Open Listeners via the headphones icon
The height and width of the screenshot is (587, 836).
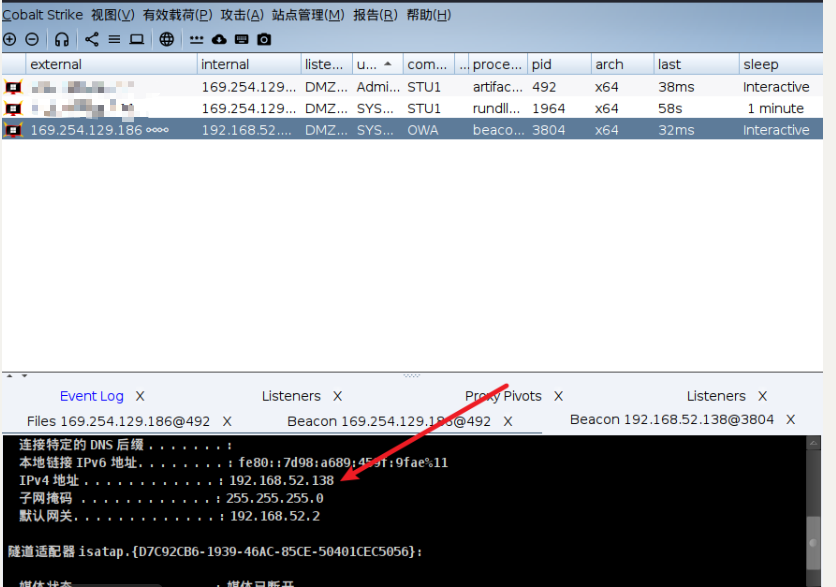[62, 39]
